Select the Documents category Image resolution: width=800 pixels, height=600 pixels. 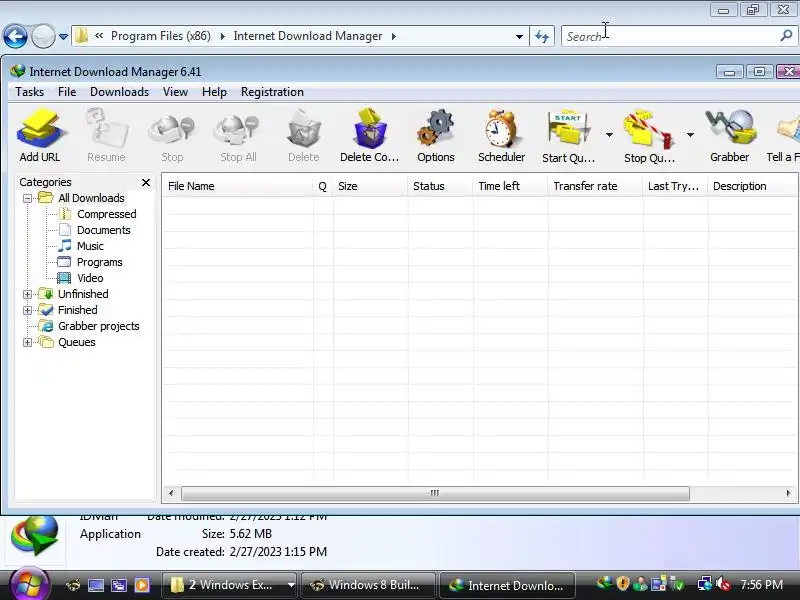pyautogui.click(x=104, y=230)
